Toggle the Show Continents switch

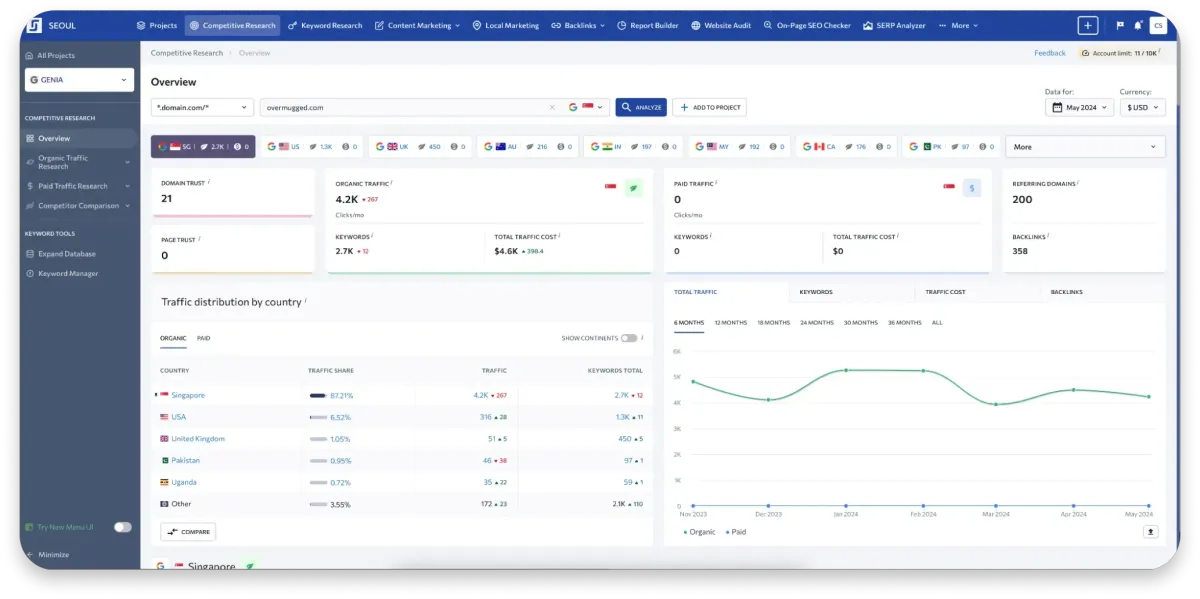click(x=629, y=338)
